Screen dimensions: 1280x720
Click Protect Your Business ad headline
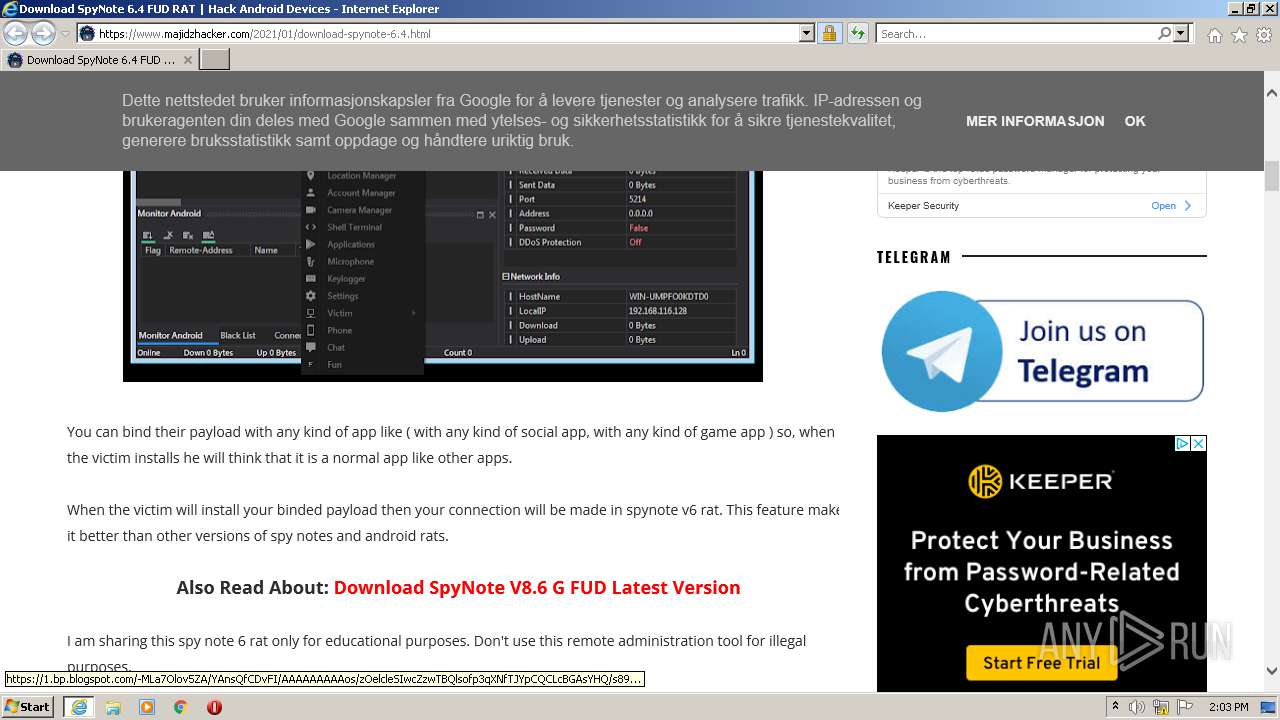pyautogui.click(x=1041, y=572)
